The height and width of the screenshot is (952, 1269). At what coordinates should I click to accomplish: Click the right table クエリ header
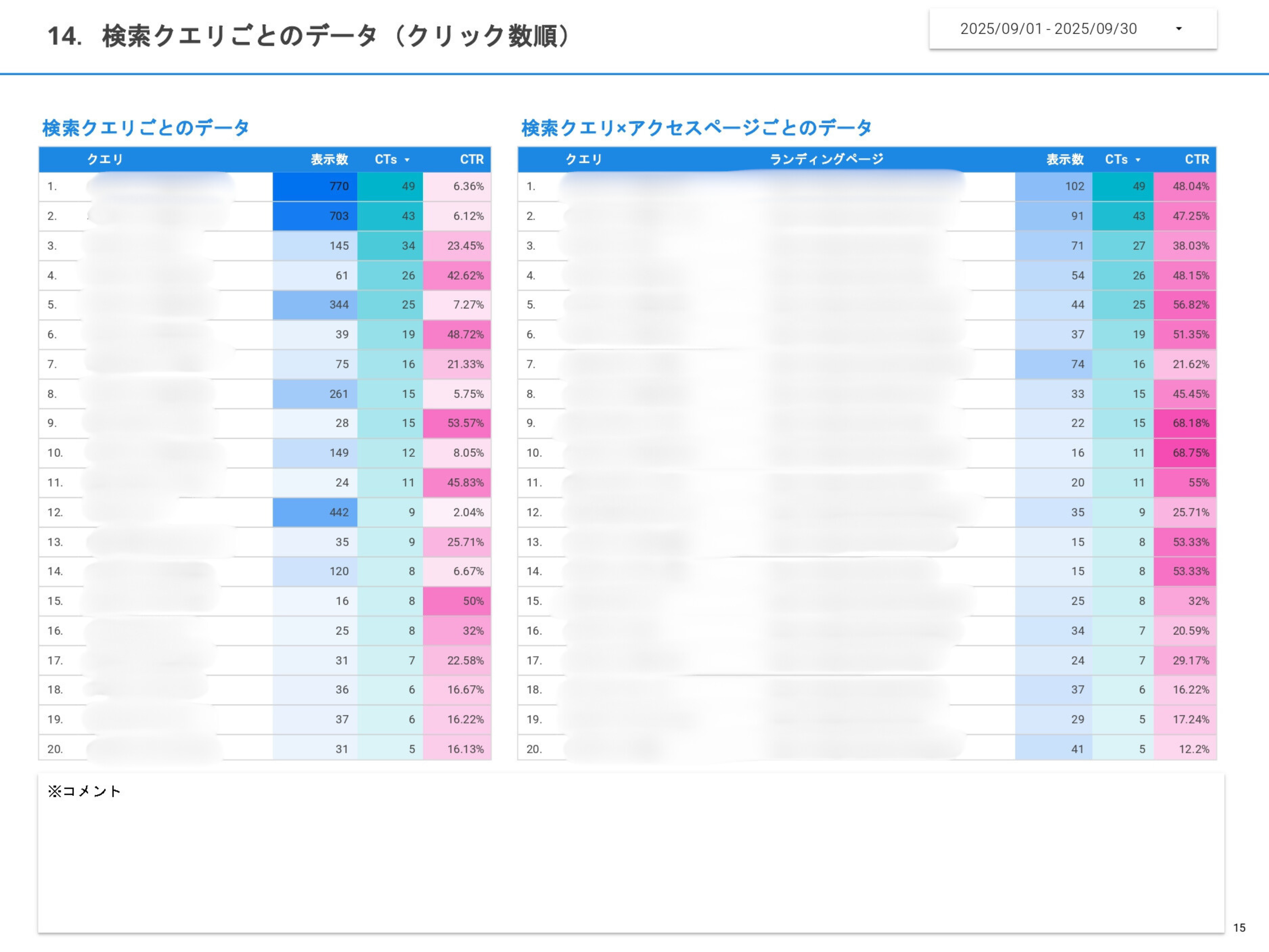pyautogui.click(x=583, y=160)
